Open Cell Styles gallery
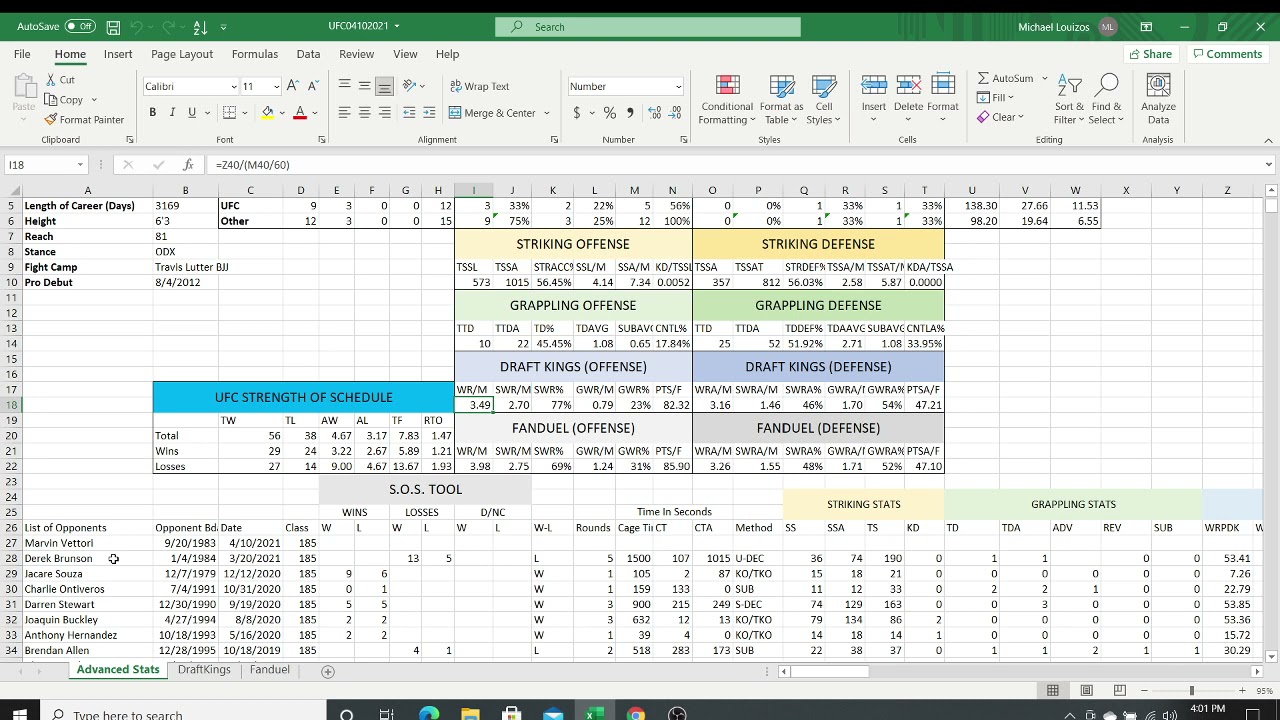 [824, 100]
